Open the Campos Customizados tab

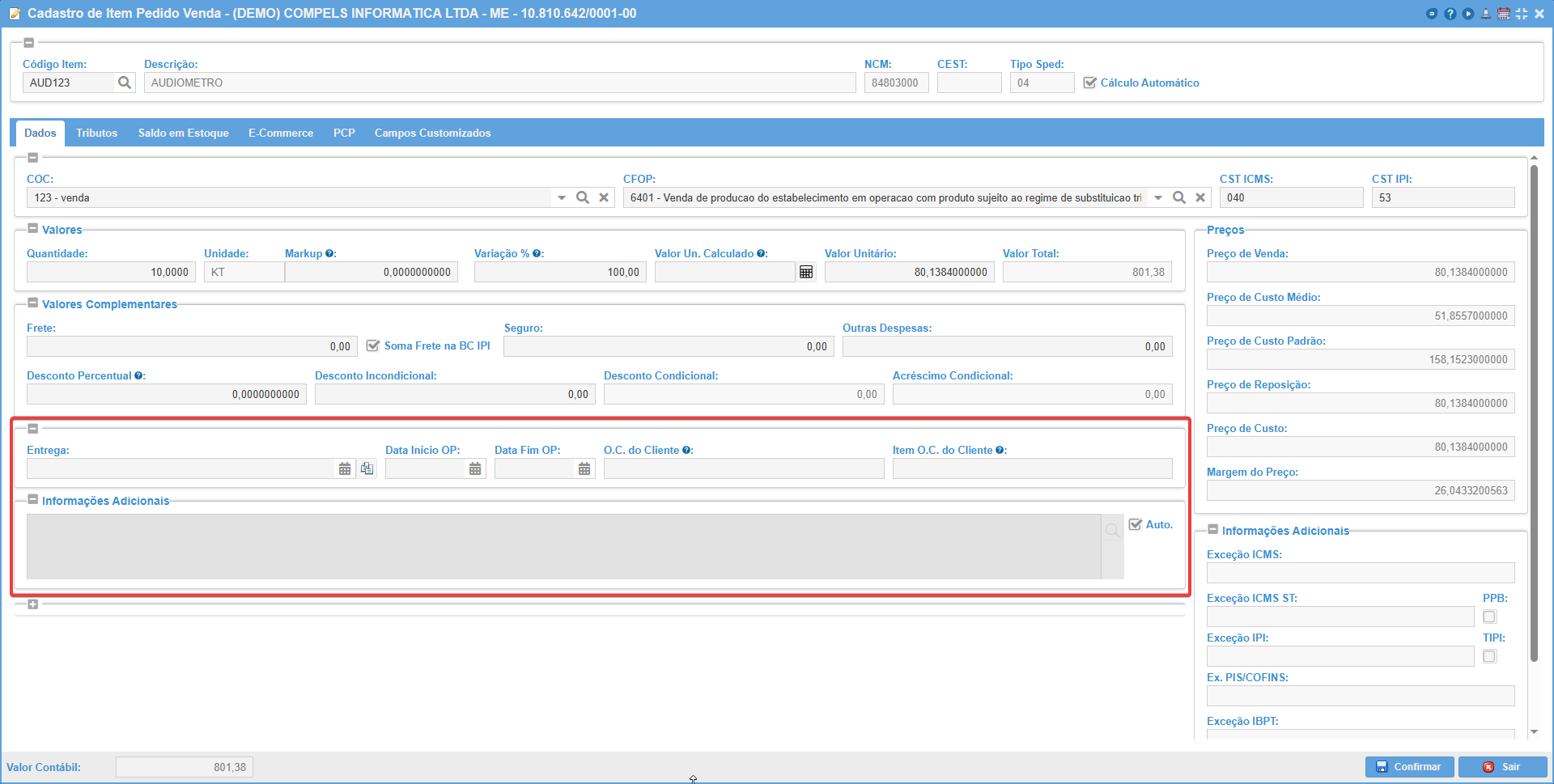click(x=432, y=133)
